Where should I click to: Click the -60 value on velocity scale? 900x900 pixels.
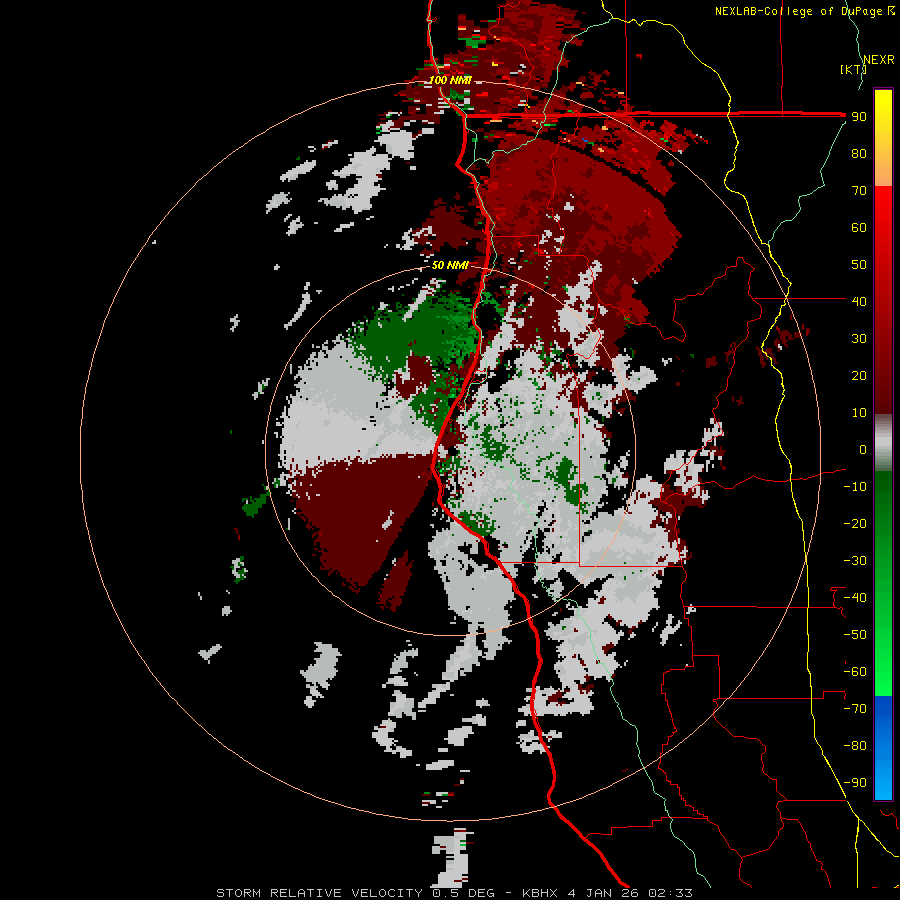click(855, 672)
